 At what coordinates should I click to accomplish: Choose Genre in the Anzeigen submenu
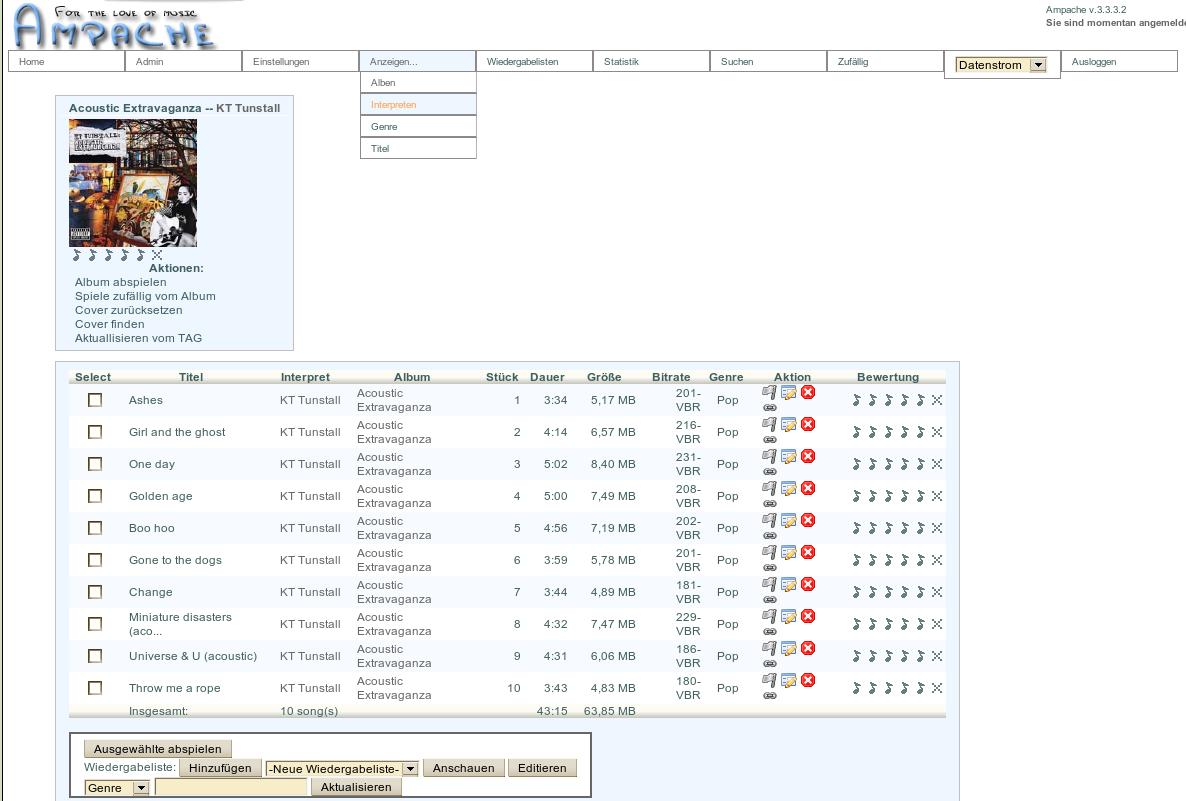(x=418, y=126)
